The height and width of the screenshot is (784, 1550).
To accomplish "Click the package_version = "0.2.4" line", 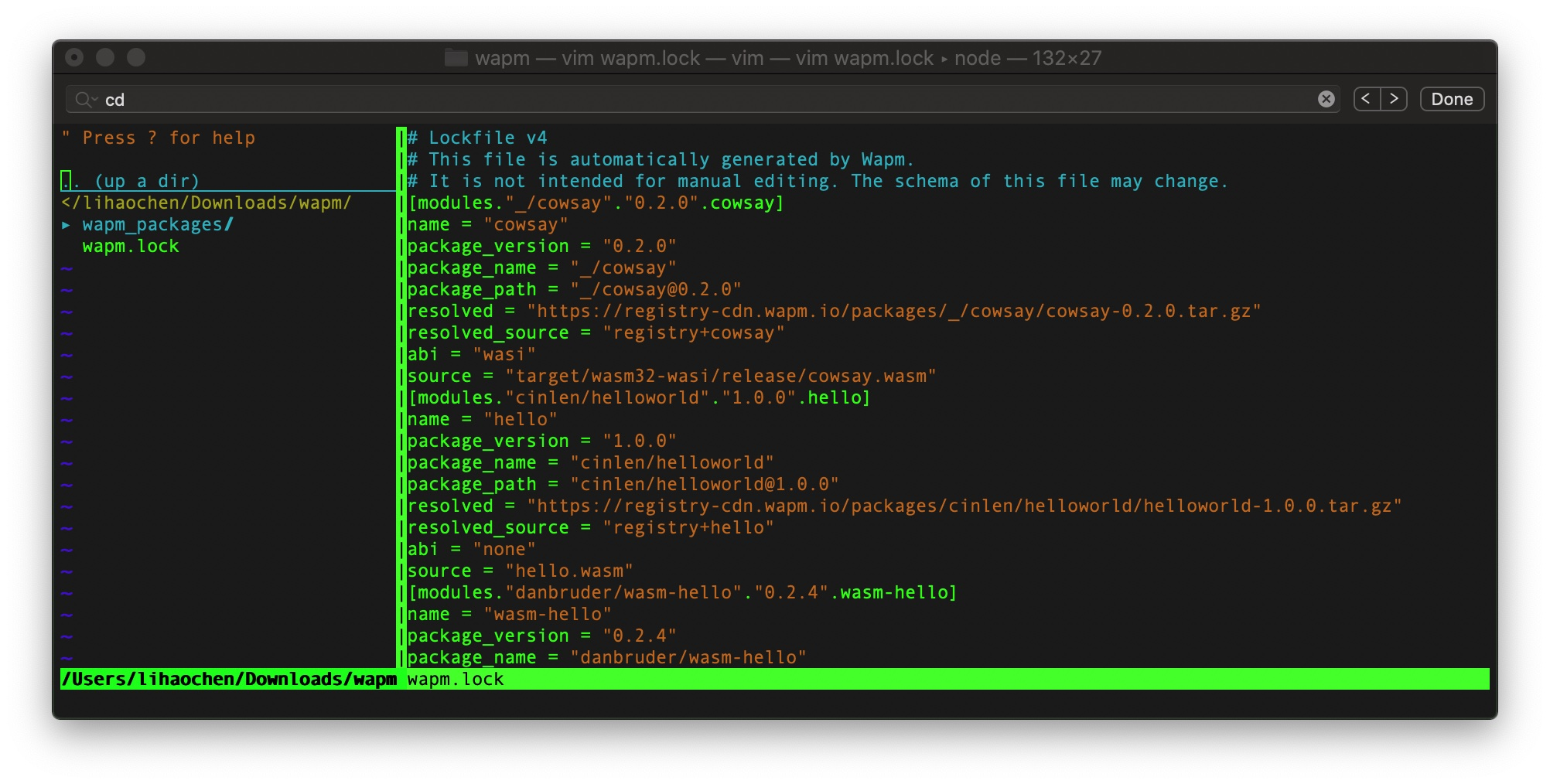I will pos(542,636).
